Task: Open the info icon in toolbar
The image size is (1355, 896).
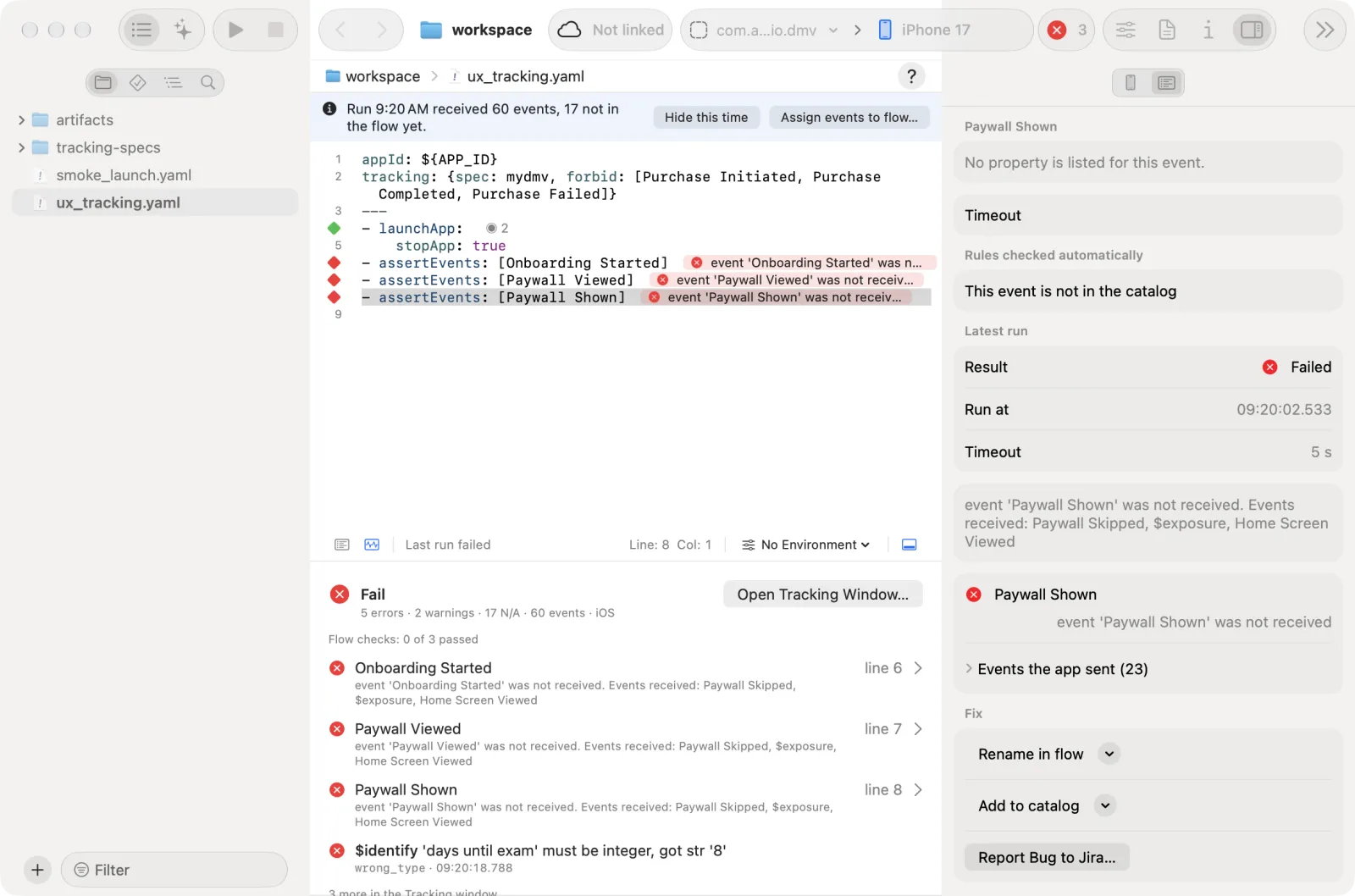Action: [x=1208, y=30]
